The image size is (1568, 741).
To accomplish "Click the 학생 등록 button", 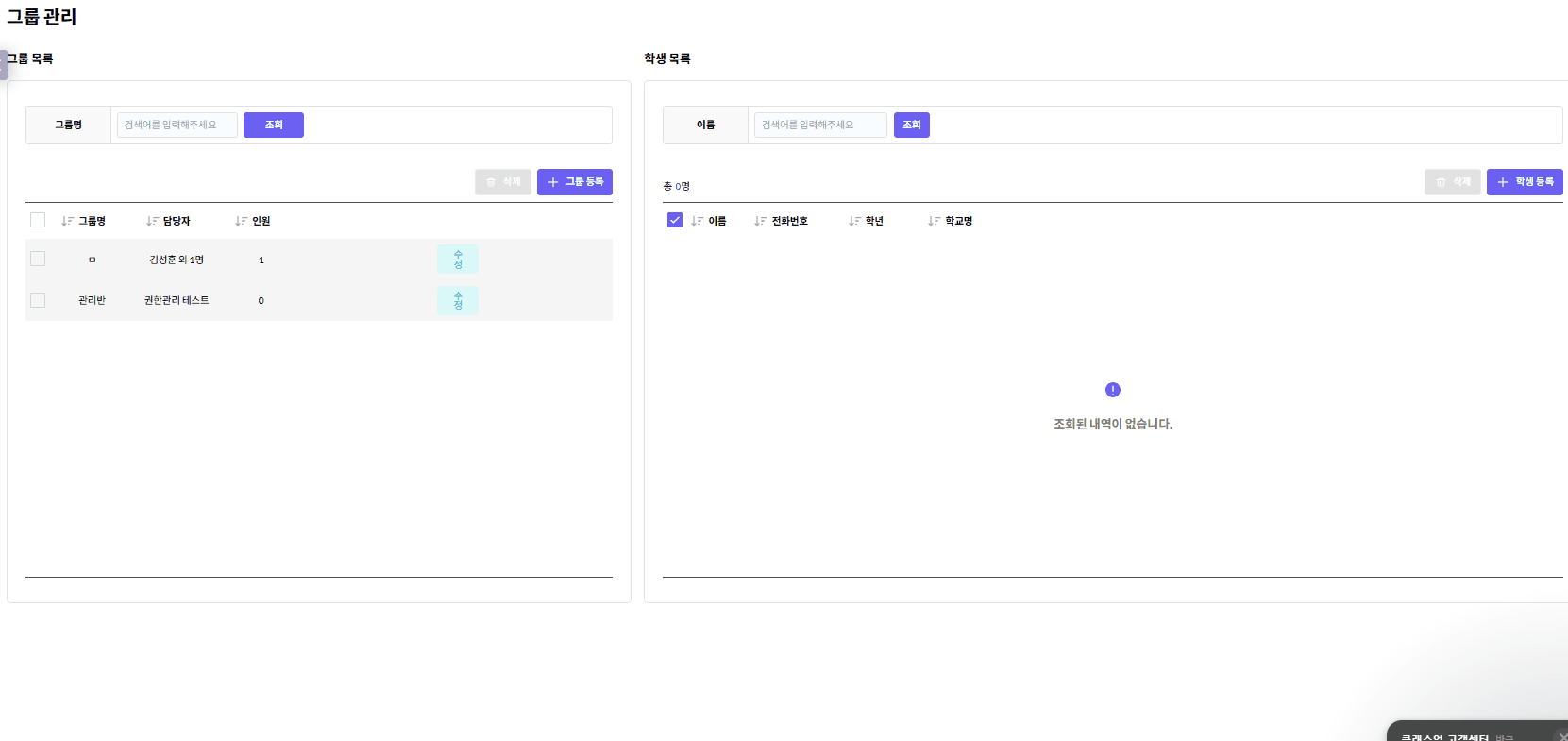I will 1525,182.
